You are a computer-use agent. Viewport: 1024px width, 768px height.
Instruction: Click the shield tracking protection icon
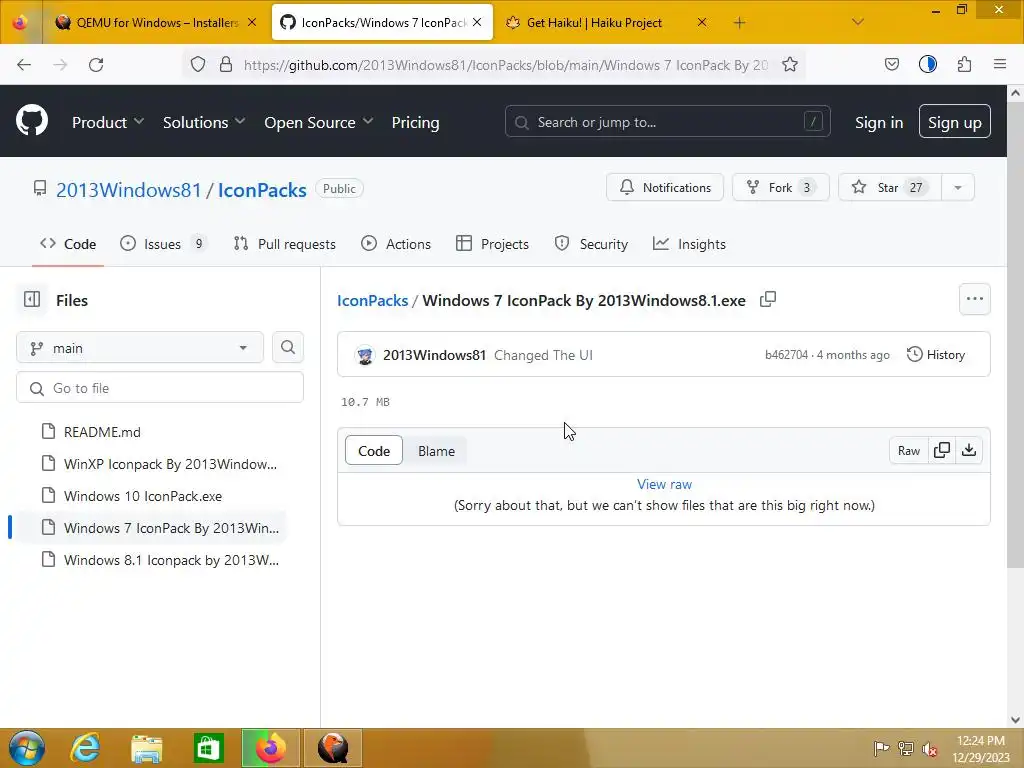click(198, 65)
